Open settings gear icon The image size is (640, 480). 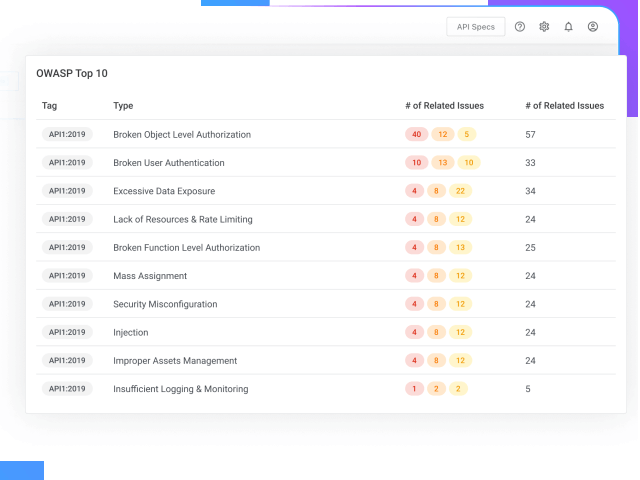click(544, 27)
